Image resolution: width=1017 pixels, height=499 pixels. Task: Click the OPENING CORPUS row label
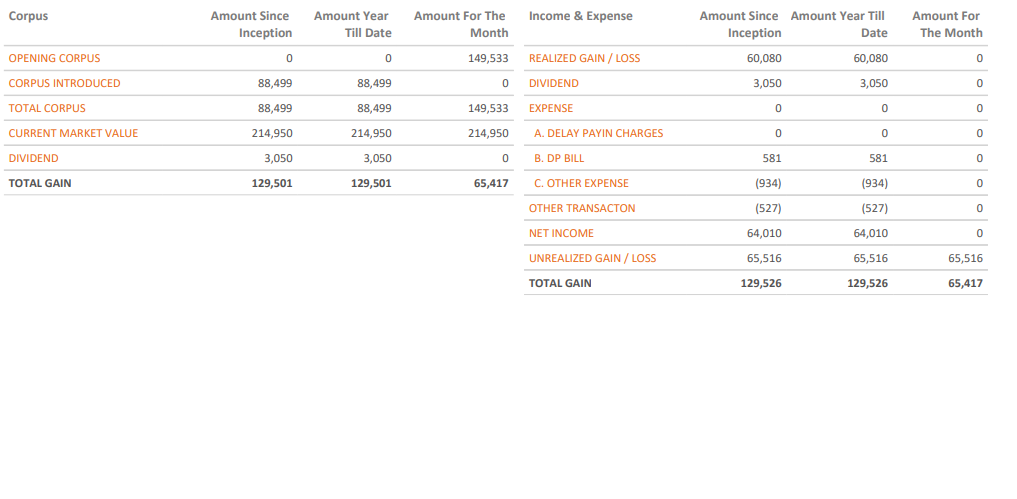[54, 58]
